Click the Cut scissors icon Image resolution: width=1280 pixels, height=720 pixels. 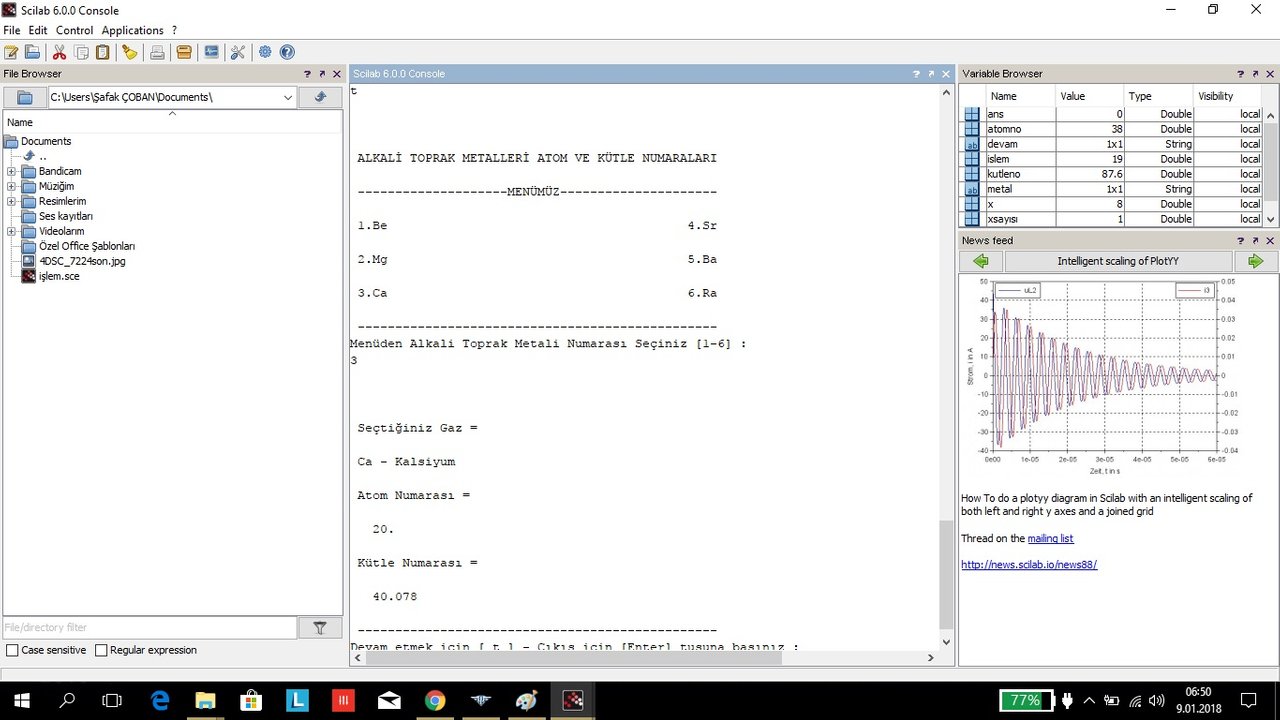(x=59, y=52)
